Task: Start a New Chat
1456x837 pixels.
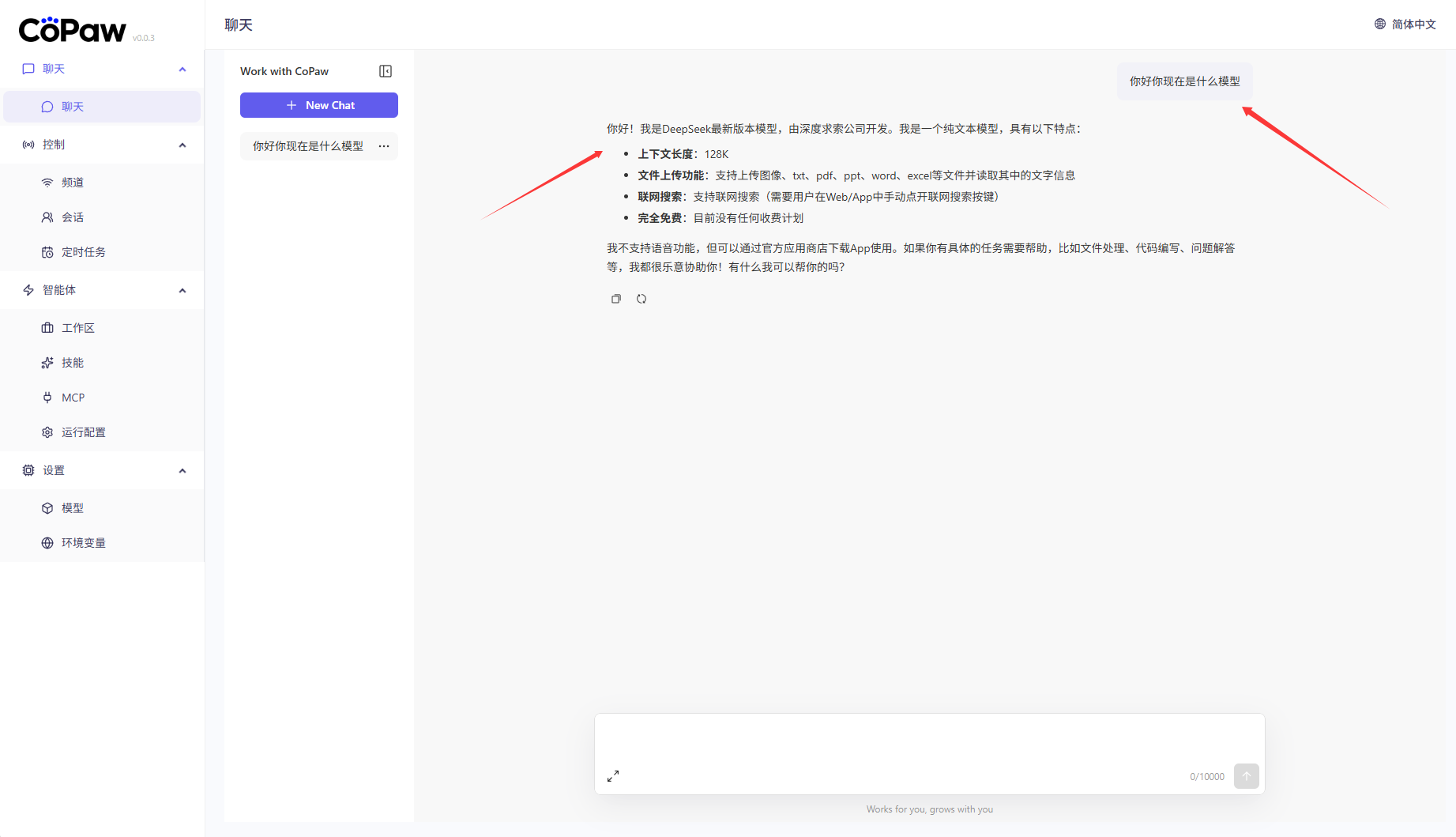Action: point(319,105)
